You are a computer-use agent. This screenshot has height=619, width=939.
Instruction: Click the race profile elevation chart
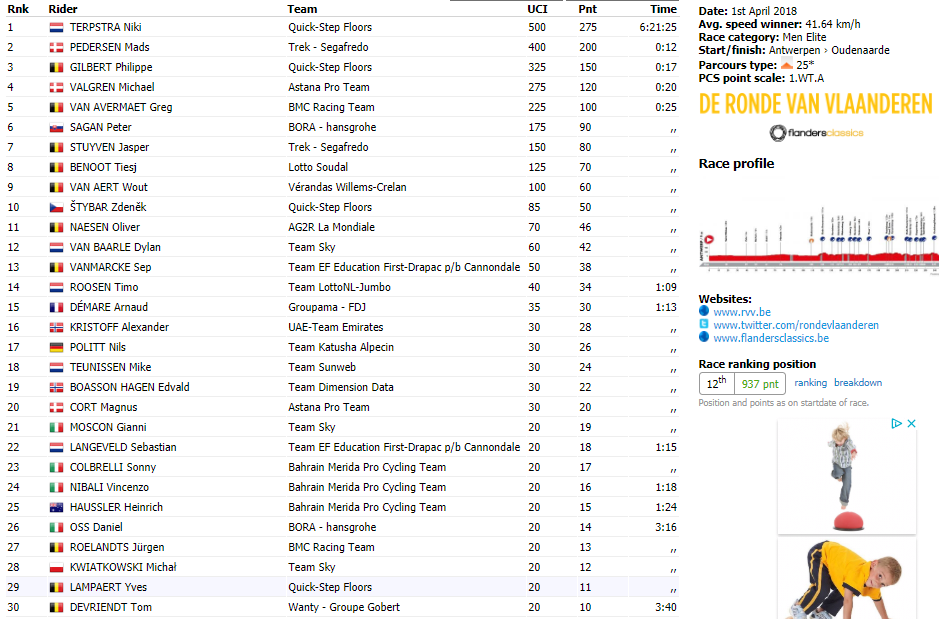(819, 239)
